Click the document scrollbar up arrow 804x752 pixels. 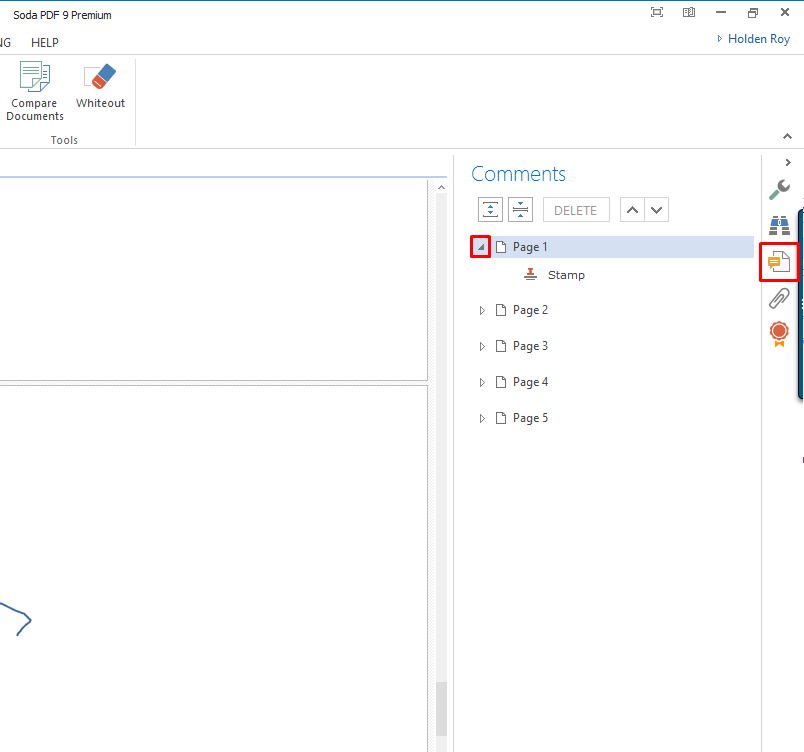441,188
